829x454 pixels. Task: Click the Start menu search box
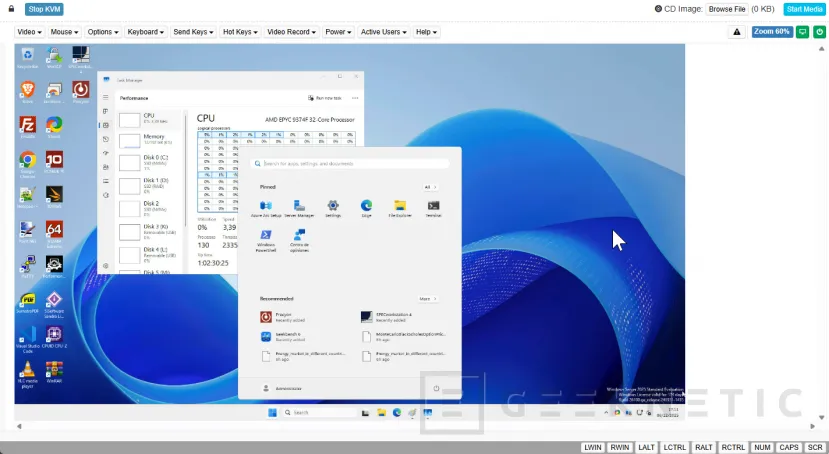point(350,163)
